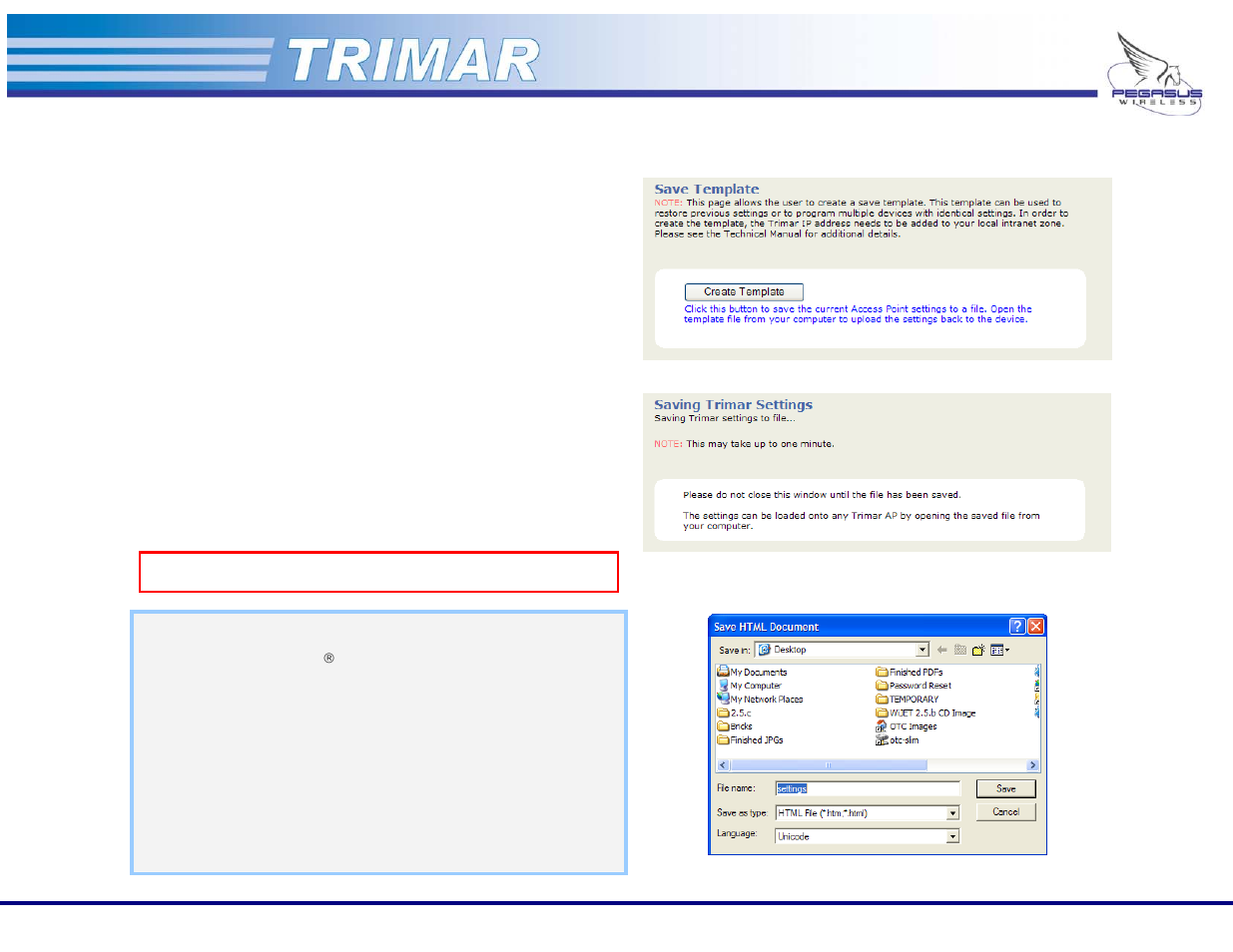
Task: Select the Finished PDFs folder
Action: point(909,672)
